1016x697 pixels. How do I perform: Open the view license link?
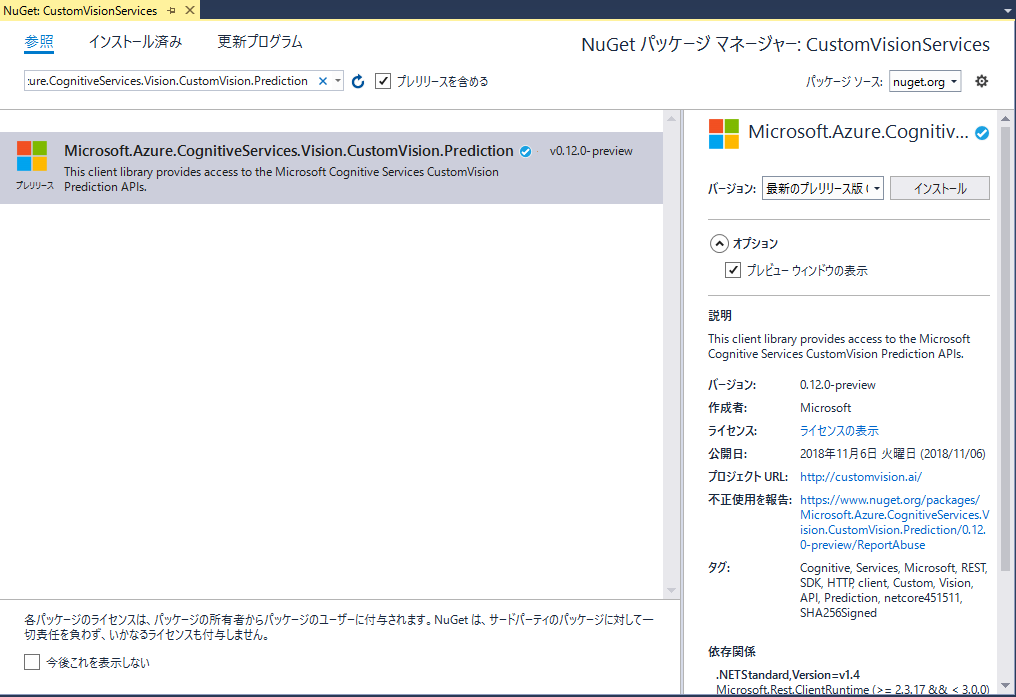[x=839, y=431]
